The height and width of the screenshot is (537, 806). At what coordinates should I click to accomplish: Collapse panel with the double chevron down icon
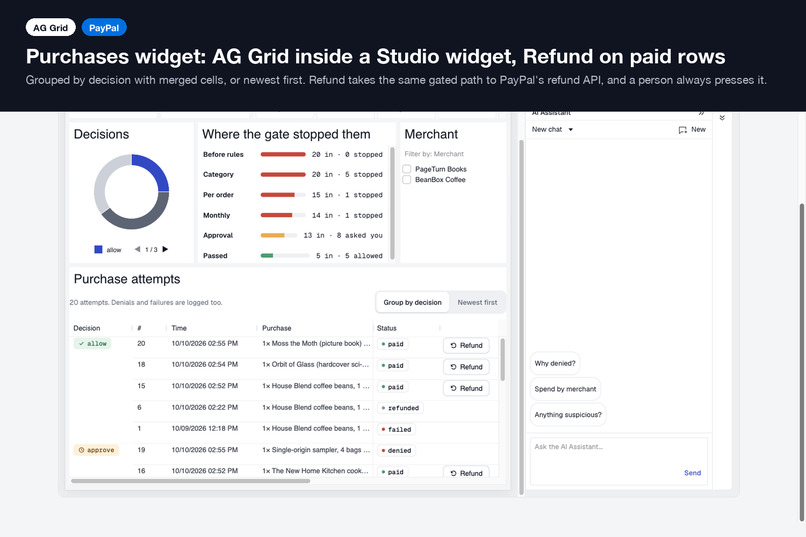click(x=722, y=118)
